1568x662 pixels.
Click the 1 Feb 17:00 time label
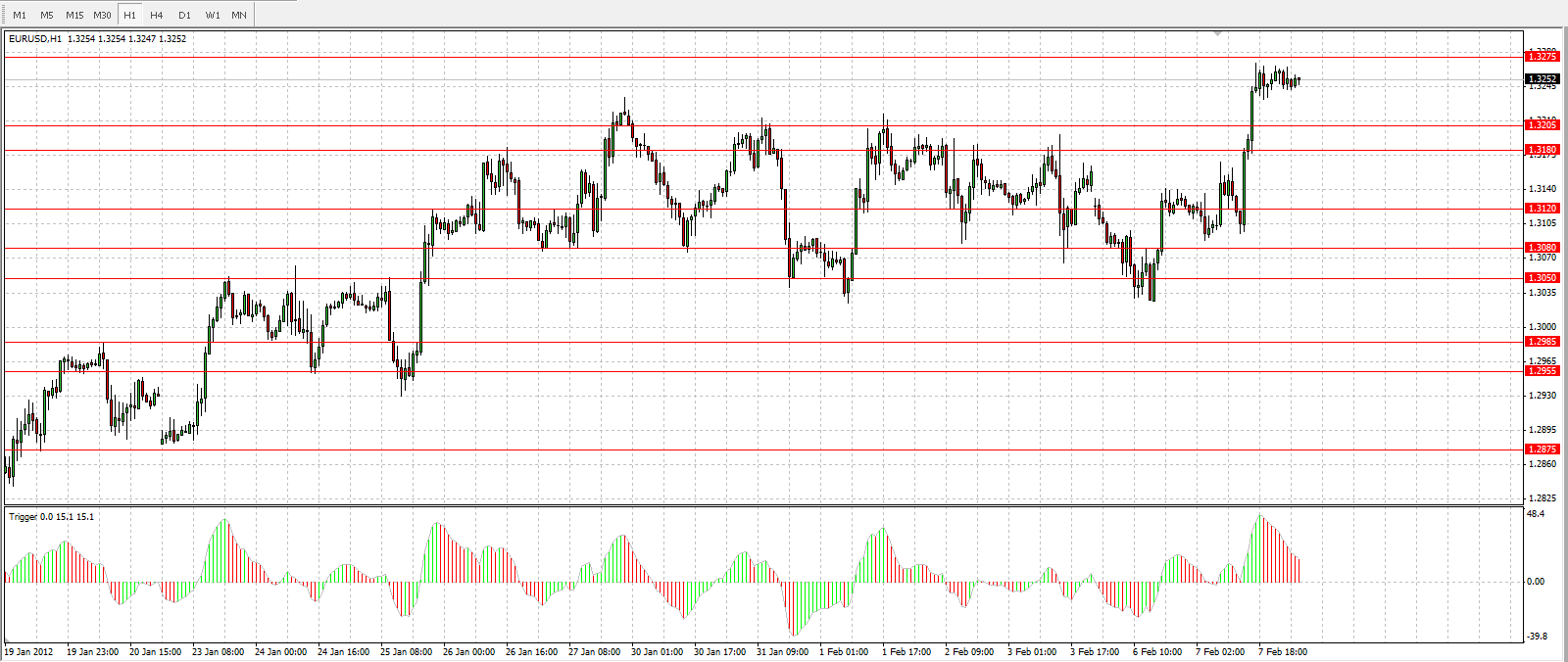point(906,652)
